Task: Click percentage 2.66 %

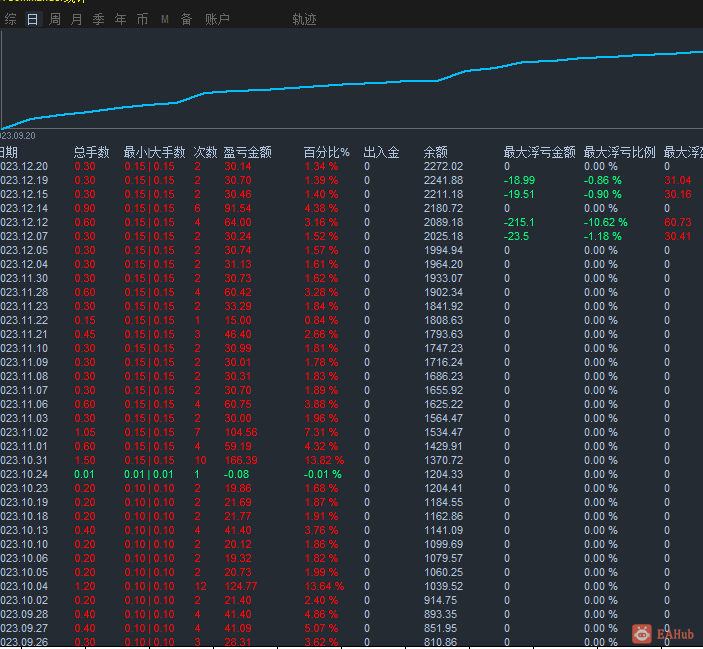Action: click(321, 334)
